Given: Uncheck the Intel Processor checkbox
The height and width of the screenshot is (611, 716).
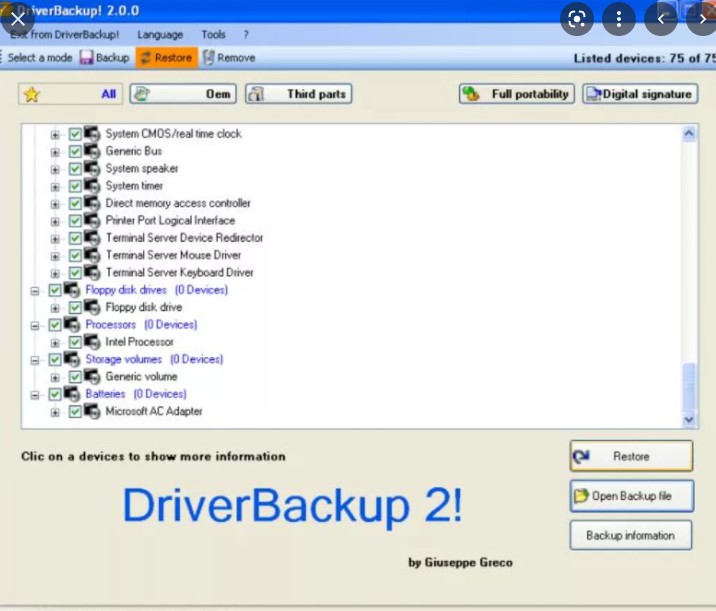Looking at the screenshot, I should [75, 342].
